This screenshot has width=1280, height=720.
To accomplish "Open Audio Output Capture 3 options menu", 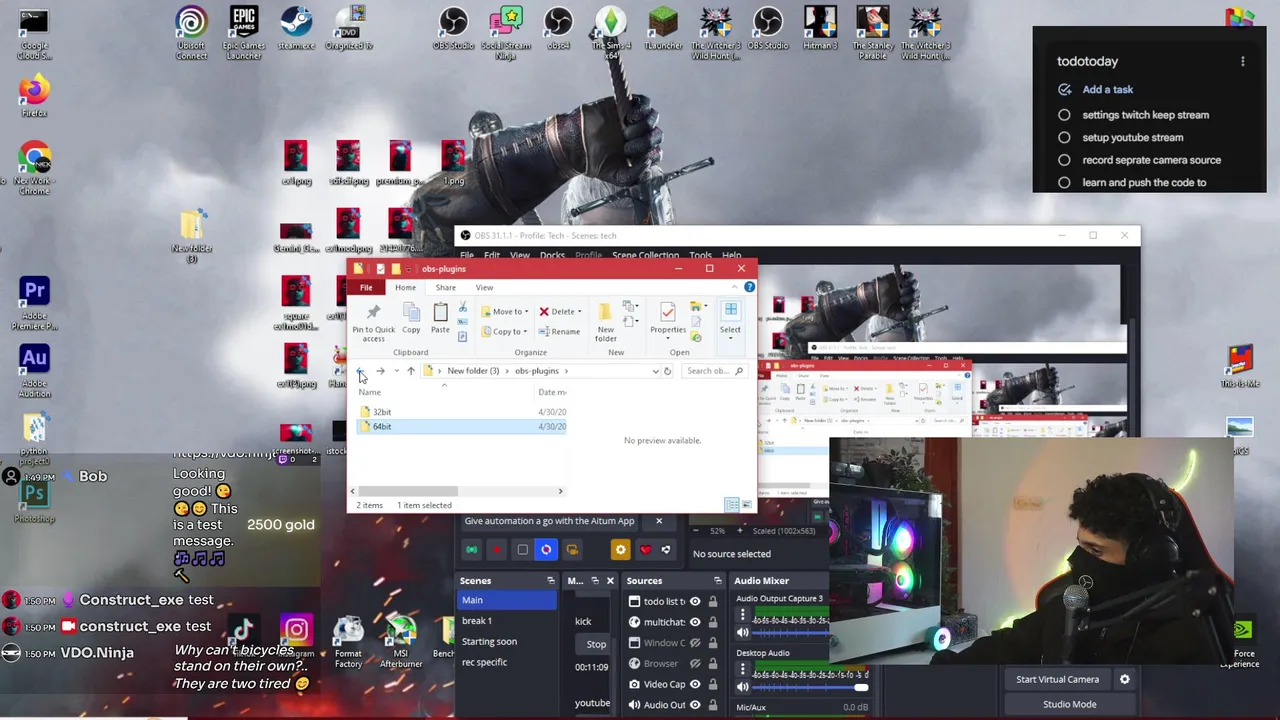I will [x=742, y=615].
